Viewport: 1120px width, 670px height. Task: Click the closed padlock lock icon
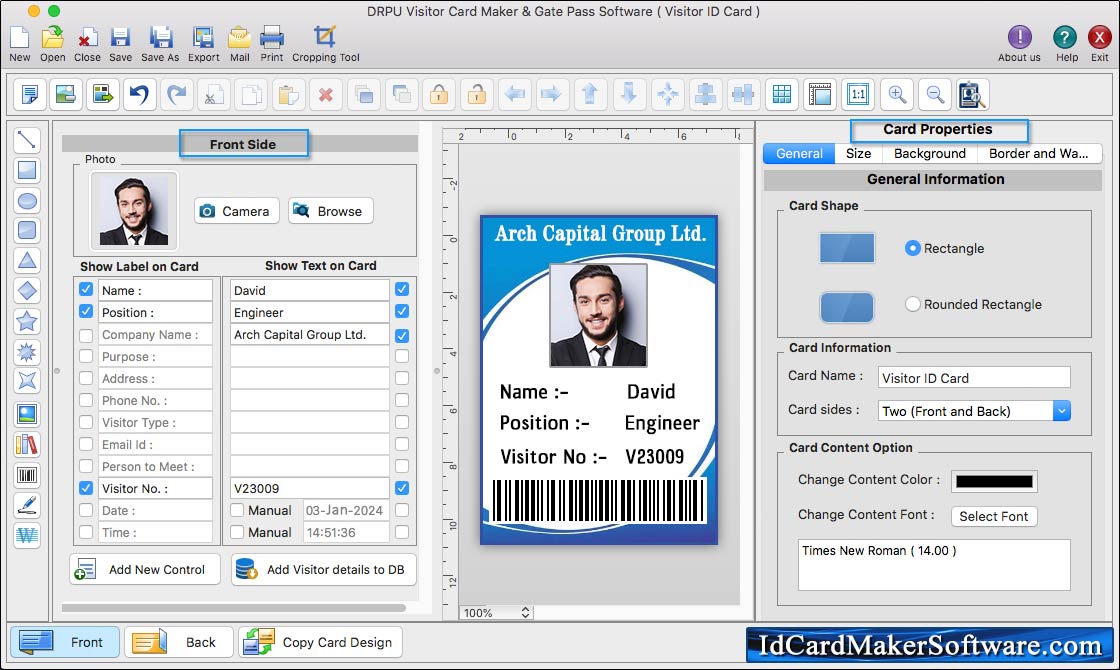[x=439, y=94]
